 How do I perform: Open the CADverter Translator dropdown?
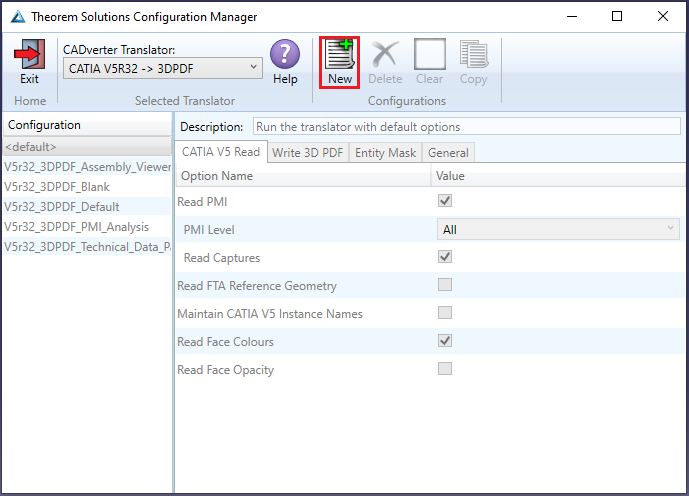[x=163, y=69]
